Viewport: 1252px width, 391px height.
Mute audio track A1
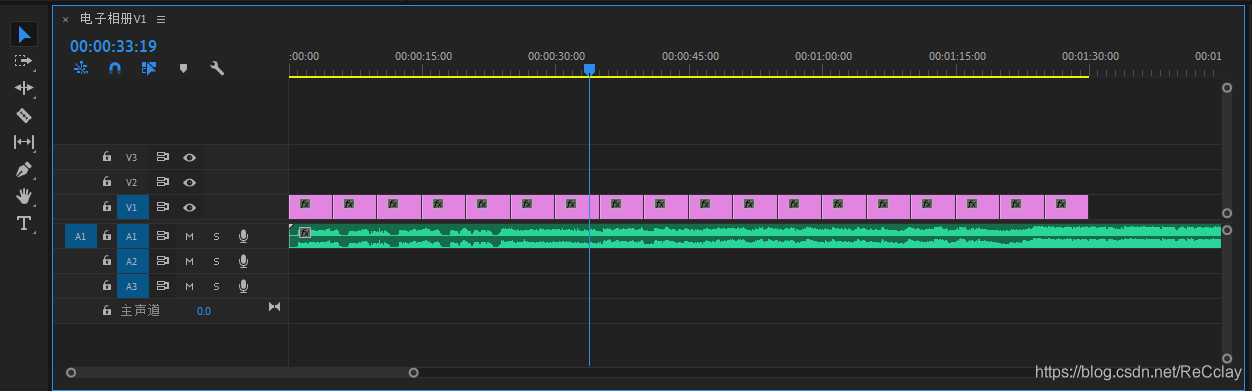189,236
